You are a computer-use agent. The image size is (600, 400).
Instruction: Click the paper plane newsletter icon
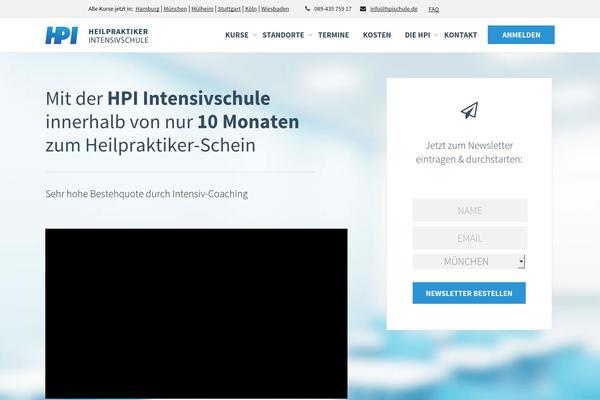469,110
